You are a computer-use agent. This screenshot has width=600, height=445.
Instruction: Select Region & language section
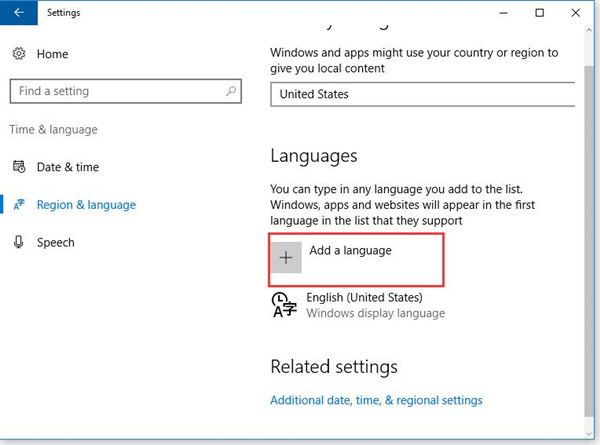tap(86, 205)
